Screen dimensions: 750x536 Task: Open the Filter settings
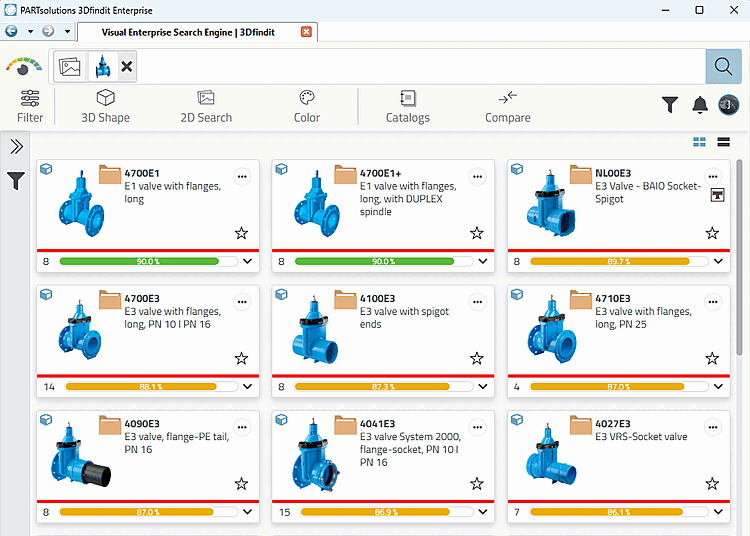(x=30, y=106)
